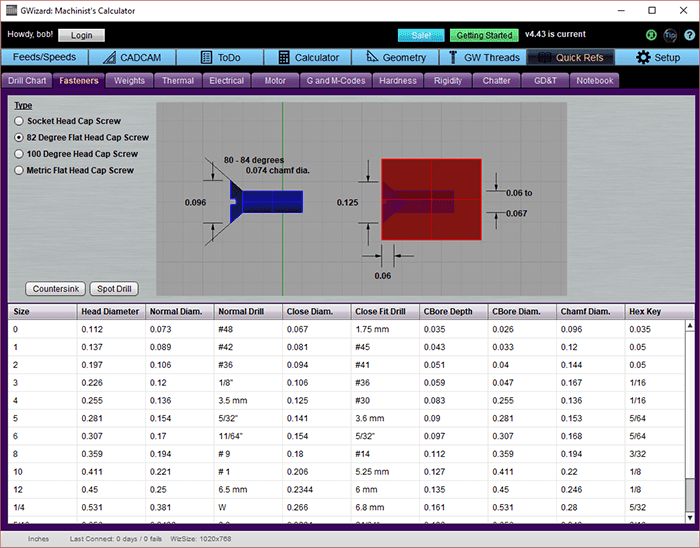Screen dimensions: 700x548
Task: Click the GWizard app icon in title bar
Action: (x=11, y=10)
